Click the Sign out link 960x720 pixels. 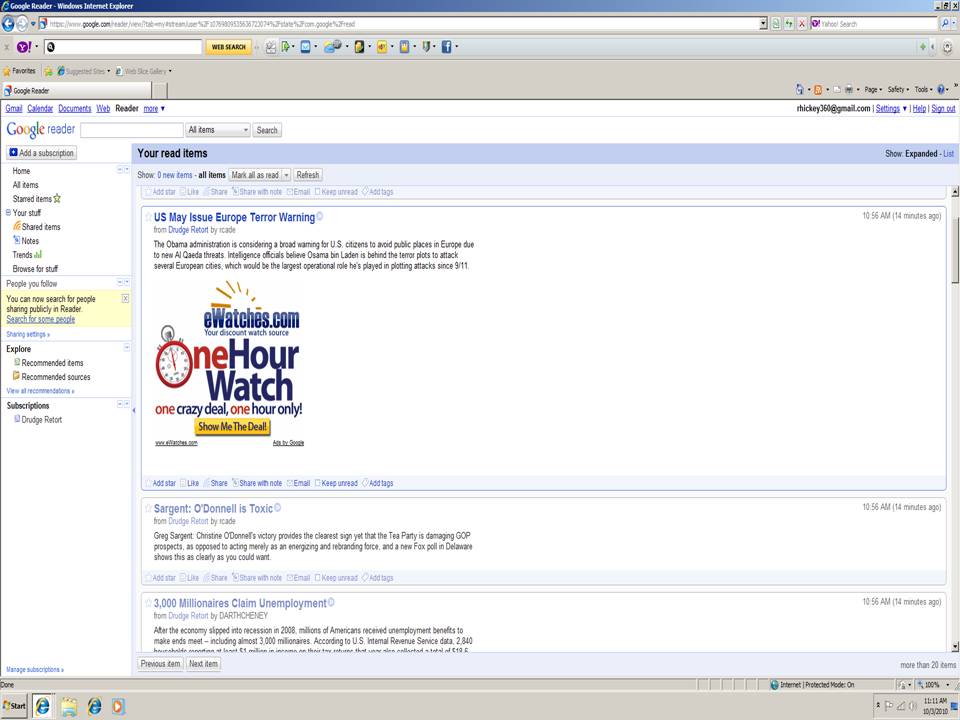coord(943,108)
